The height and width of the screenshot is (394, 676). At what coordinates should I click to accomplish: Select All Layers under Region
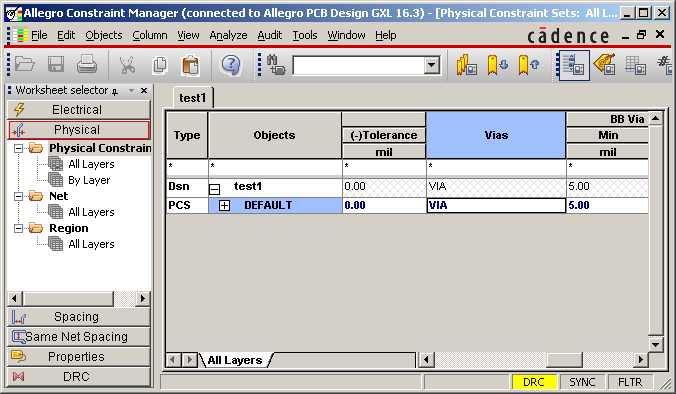91,244
